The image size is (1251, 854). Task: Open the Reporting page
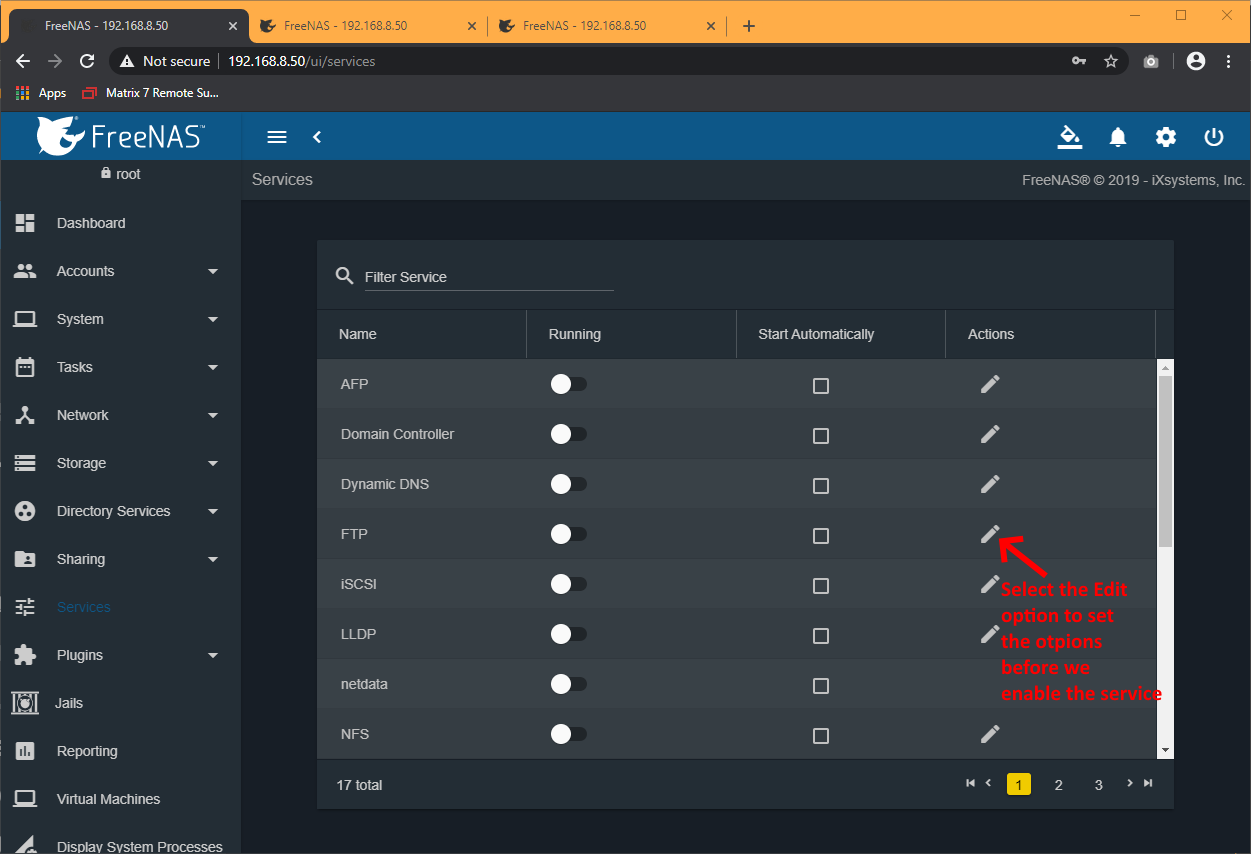coord(120,751)
